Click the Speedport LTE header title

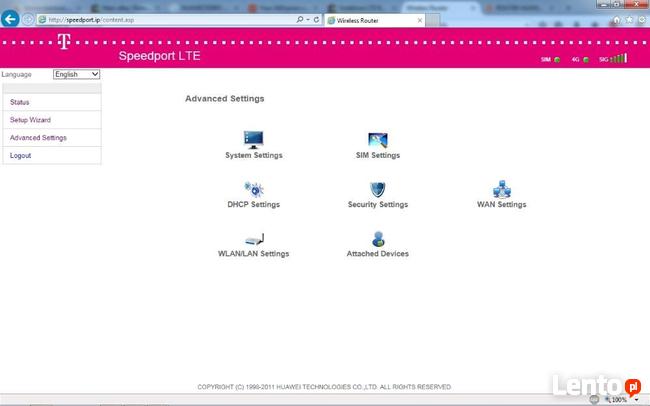(x=160, y=56)
